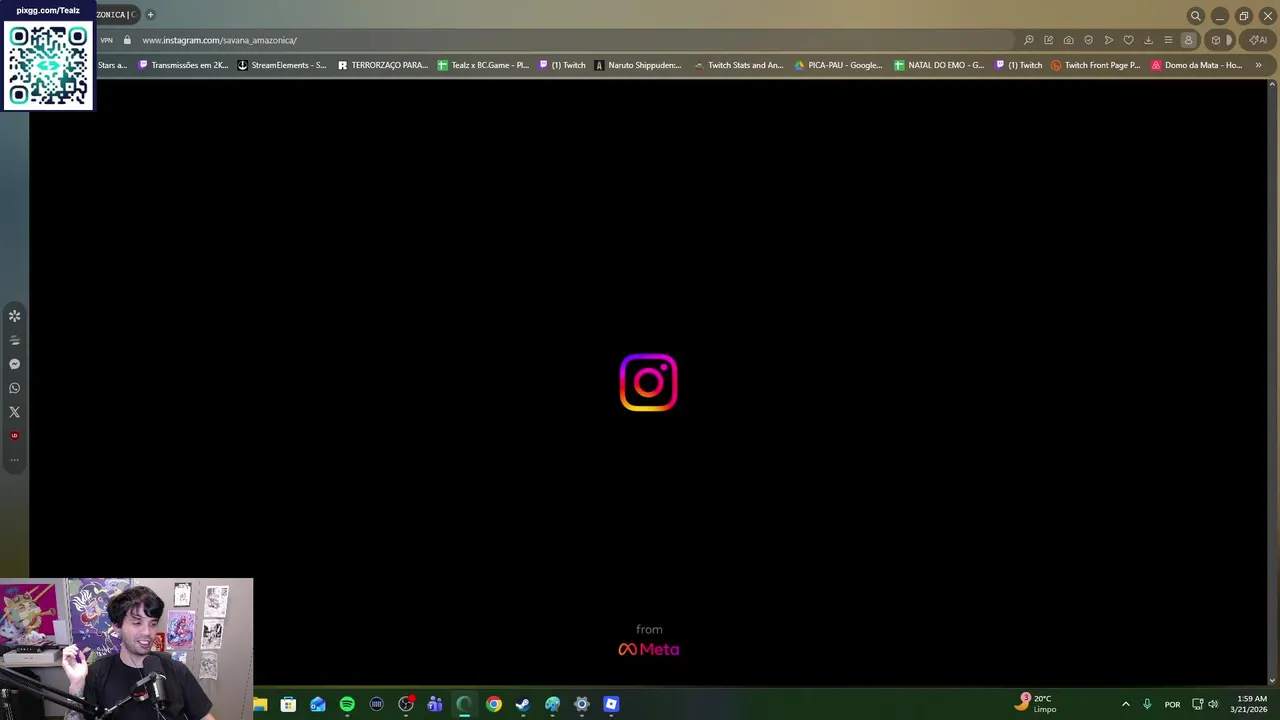The height and width of the screenshot is (720, 1280).
Task: Open the downloads arrow icon
Action: [1148, 40]
